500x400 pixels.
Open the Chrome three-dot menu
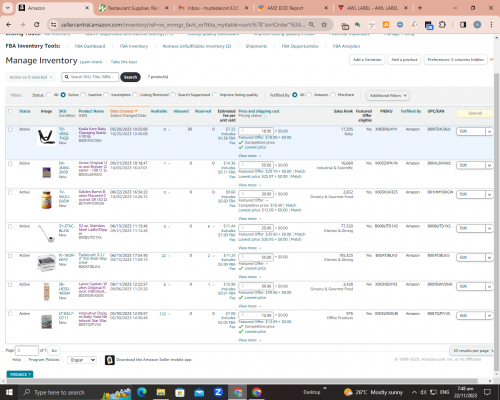pyautogui.click(x=491, y=25)
